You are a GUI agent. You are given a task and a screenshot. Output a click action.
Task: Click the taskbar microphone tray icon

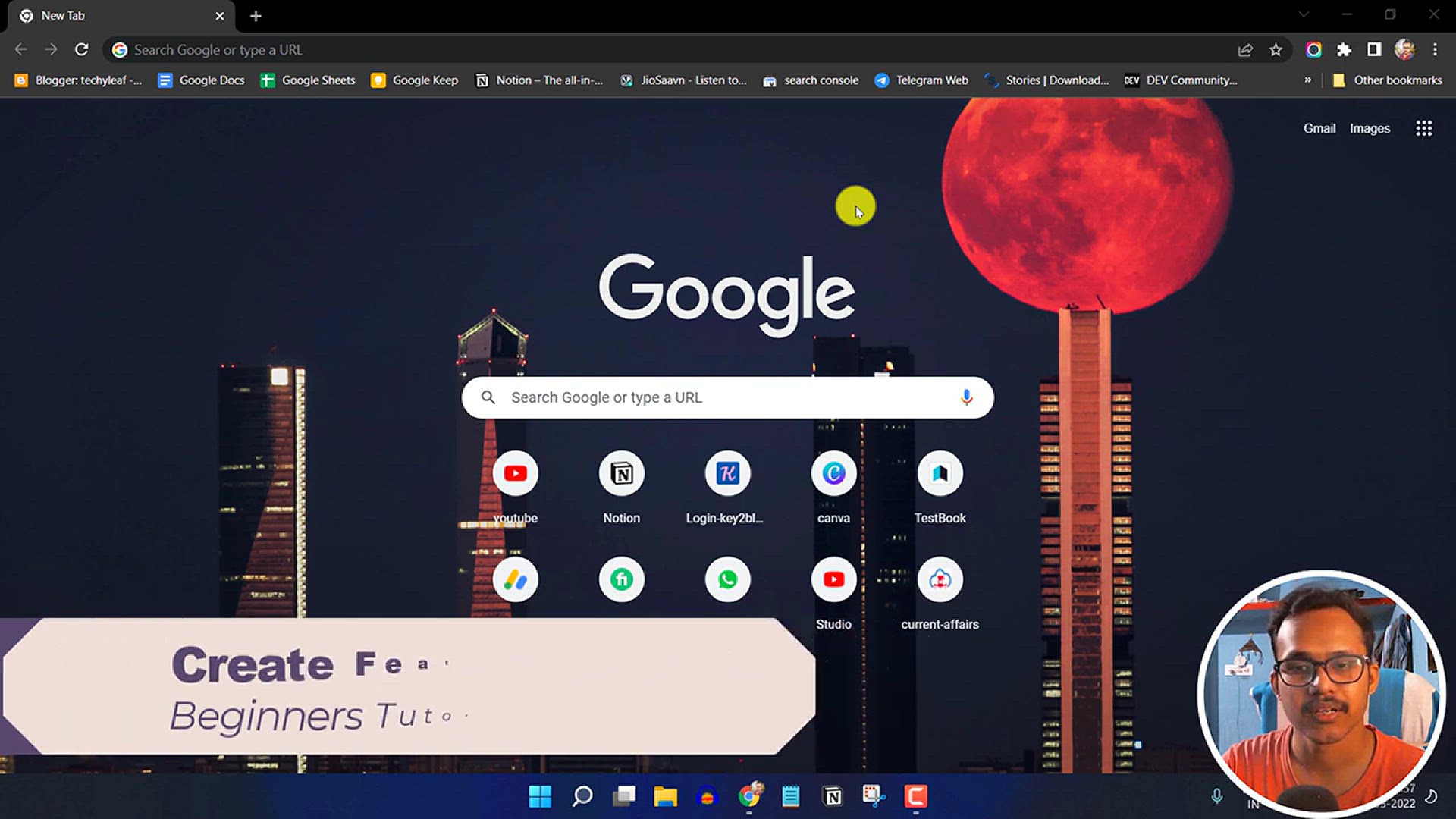point(1216,796)
